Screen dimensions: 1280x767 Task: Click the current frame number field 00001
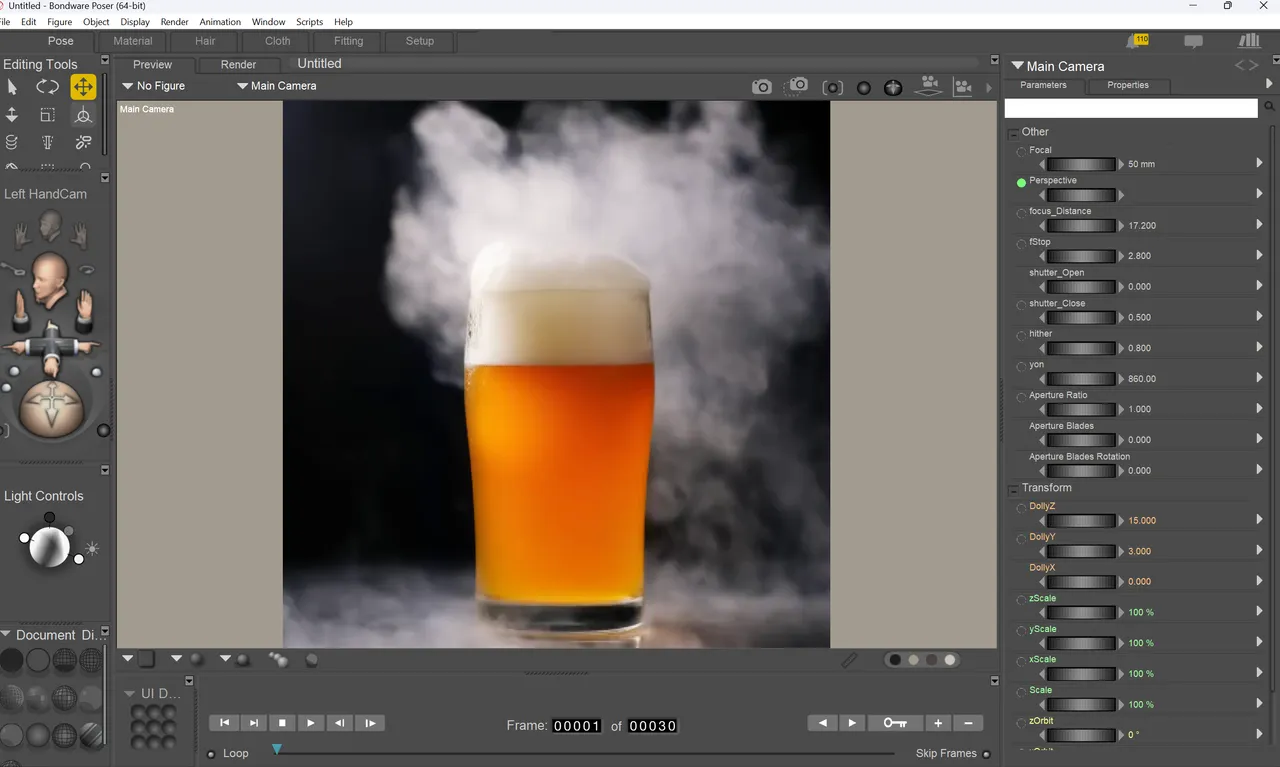578,726
